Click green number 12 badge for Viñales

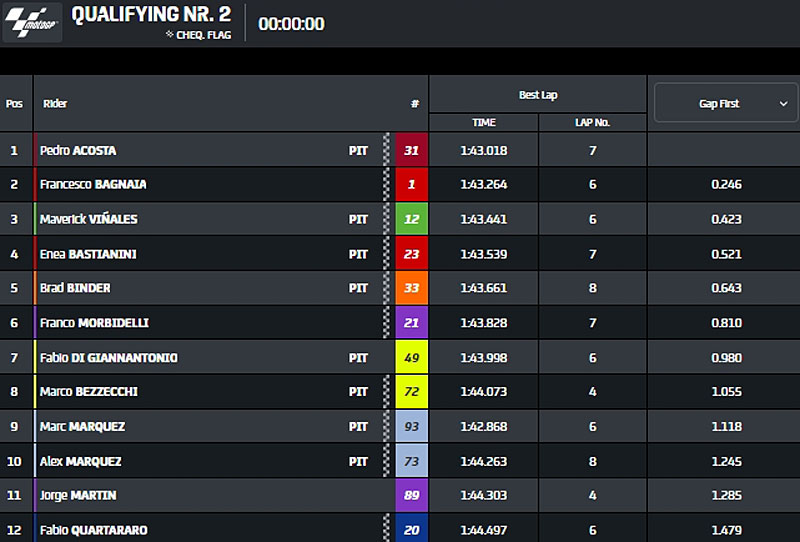click(412, 219)
